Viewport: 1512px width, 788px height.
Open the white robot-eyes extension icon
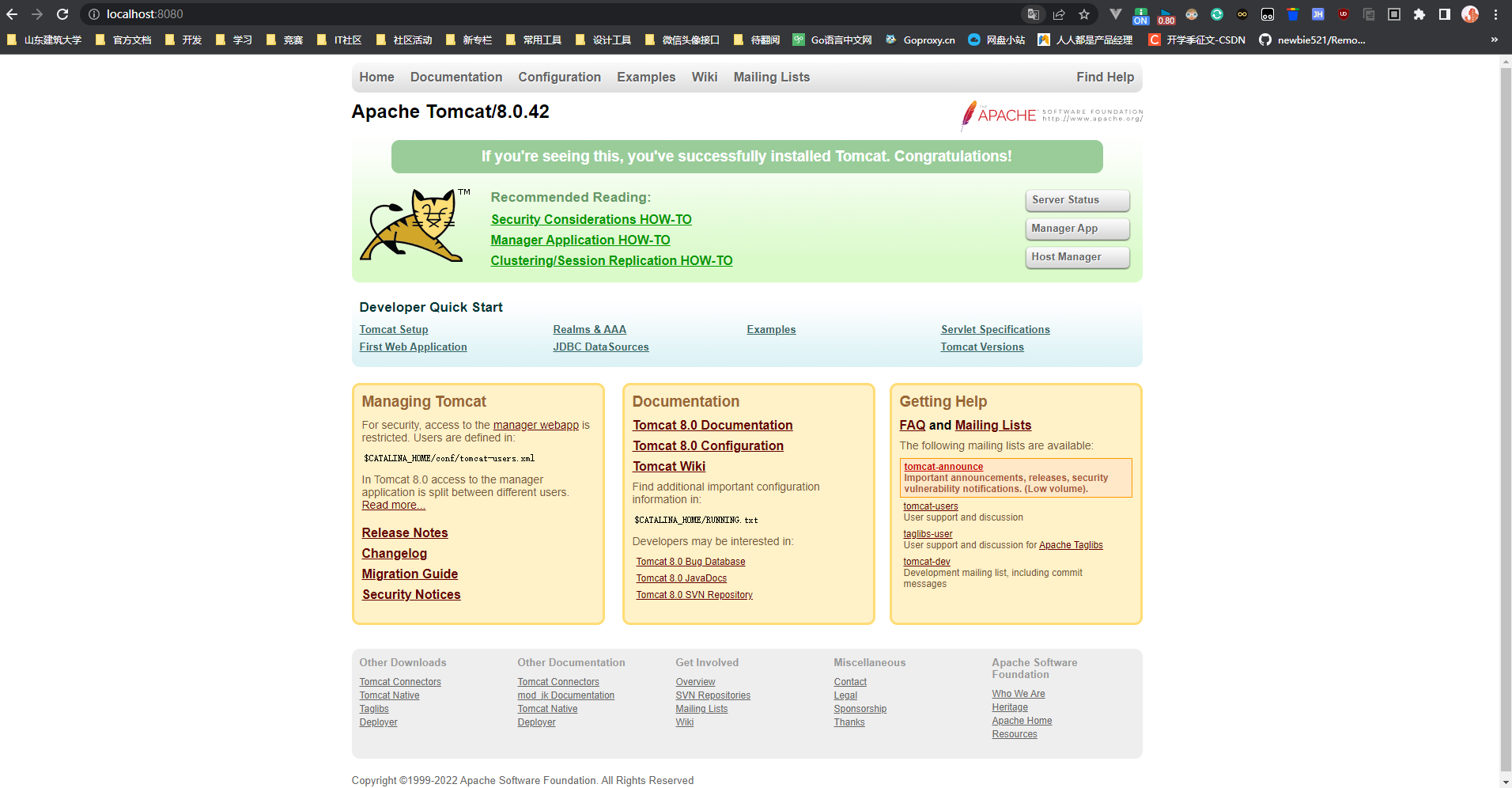tap(1268, 14)
